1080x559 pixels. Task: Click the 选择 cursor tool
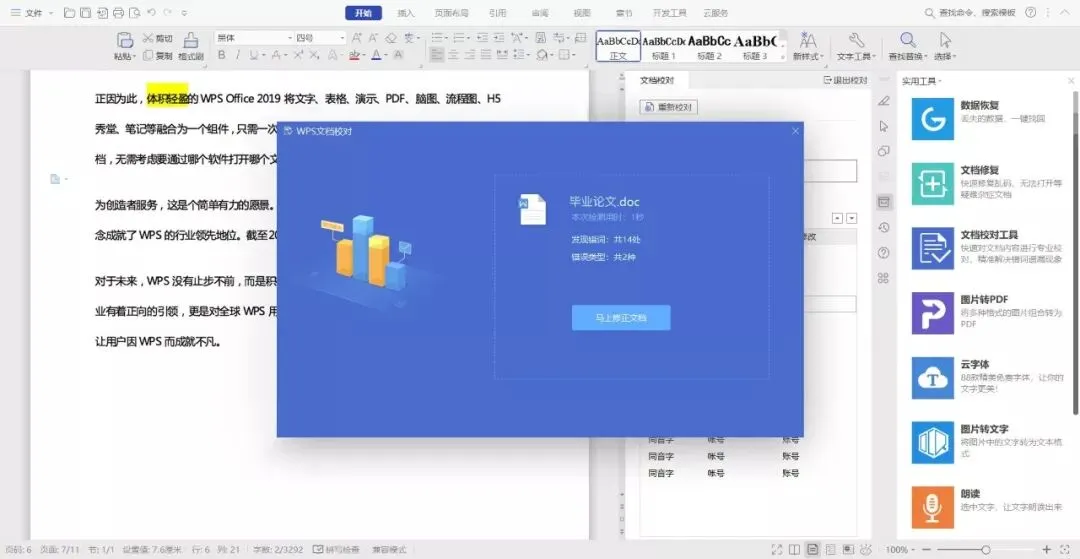click(945, 46)
